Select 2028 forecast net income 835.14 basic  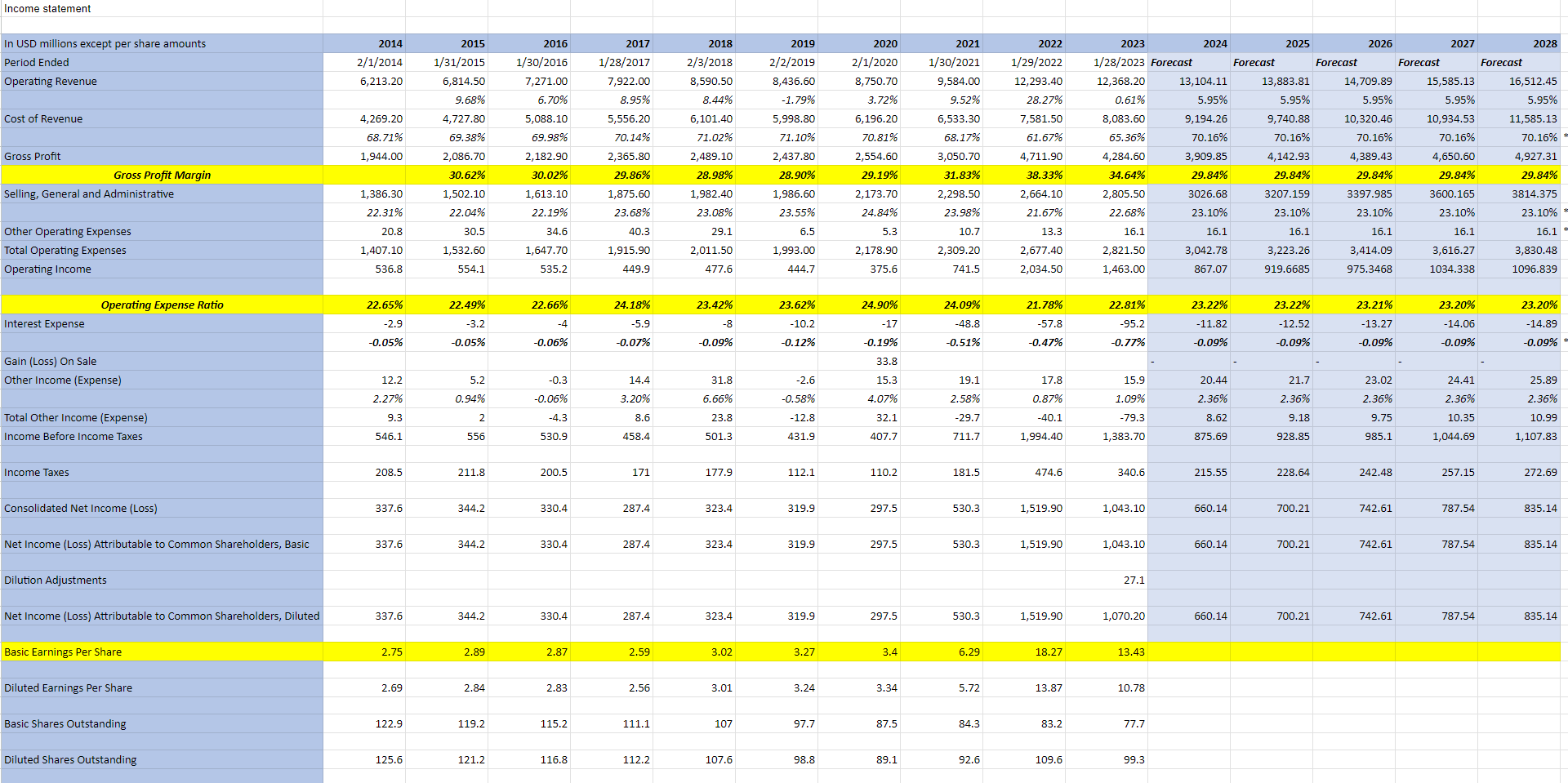tap(1519, 545)
